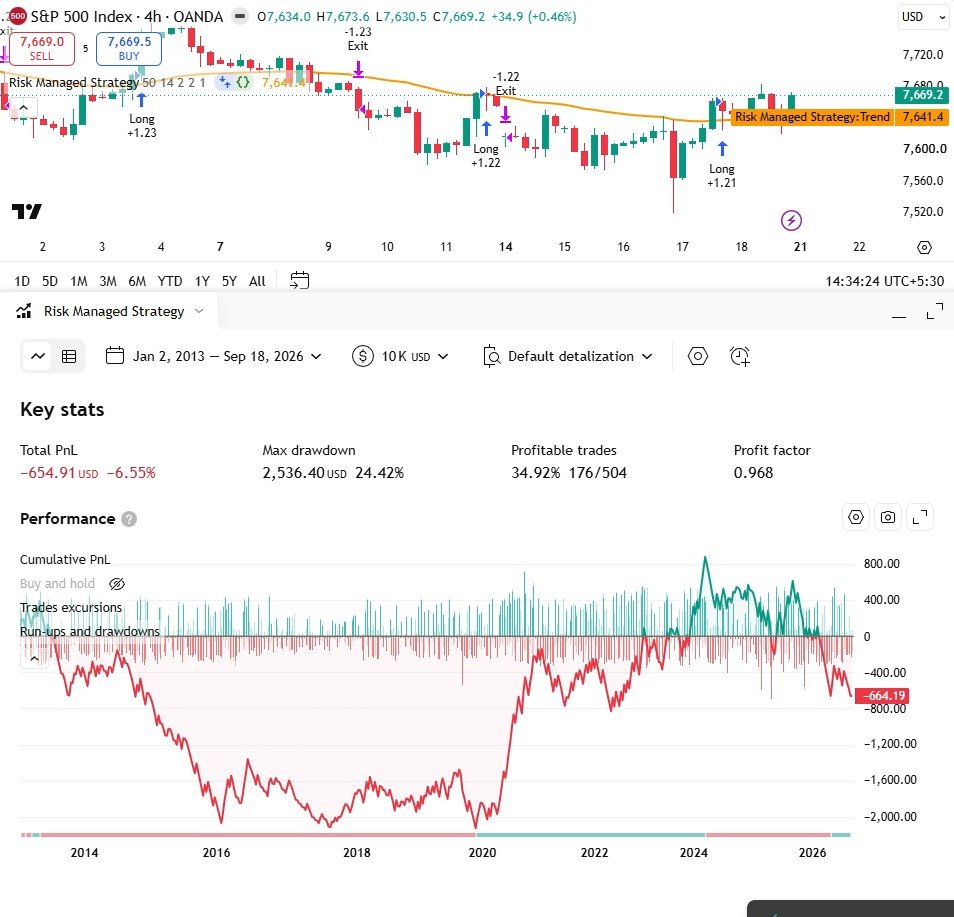This screenshot has width=954, height=917.
Task: Click the detalization magnifier icon
Action: tap(491, 357)
